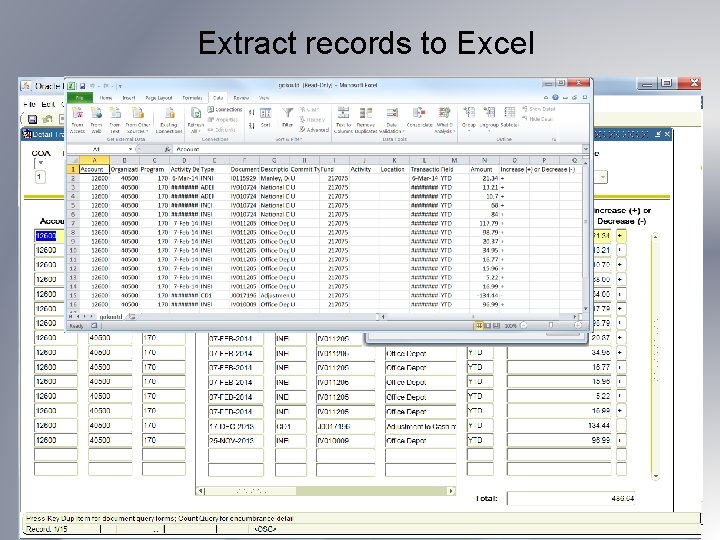Choose From Web in Get External Data
This screenshot has height=540, width=720.
tap(96, 119)
